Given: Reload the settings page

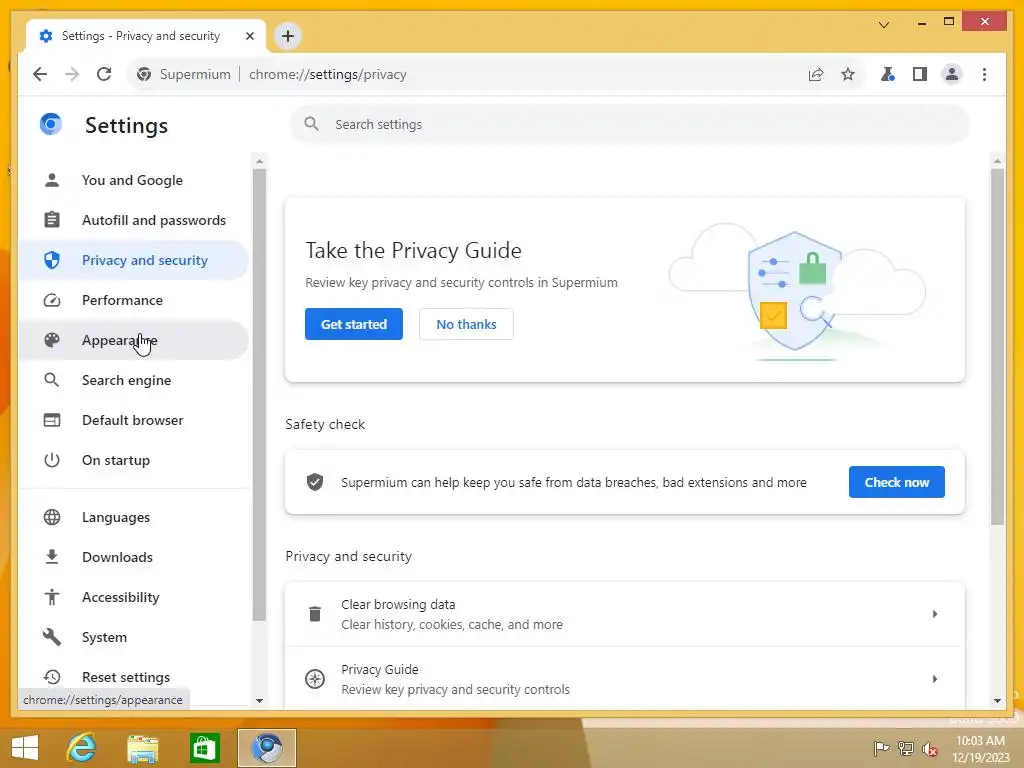Looking at the screenshot, I should point(104,74).
